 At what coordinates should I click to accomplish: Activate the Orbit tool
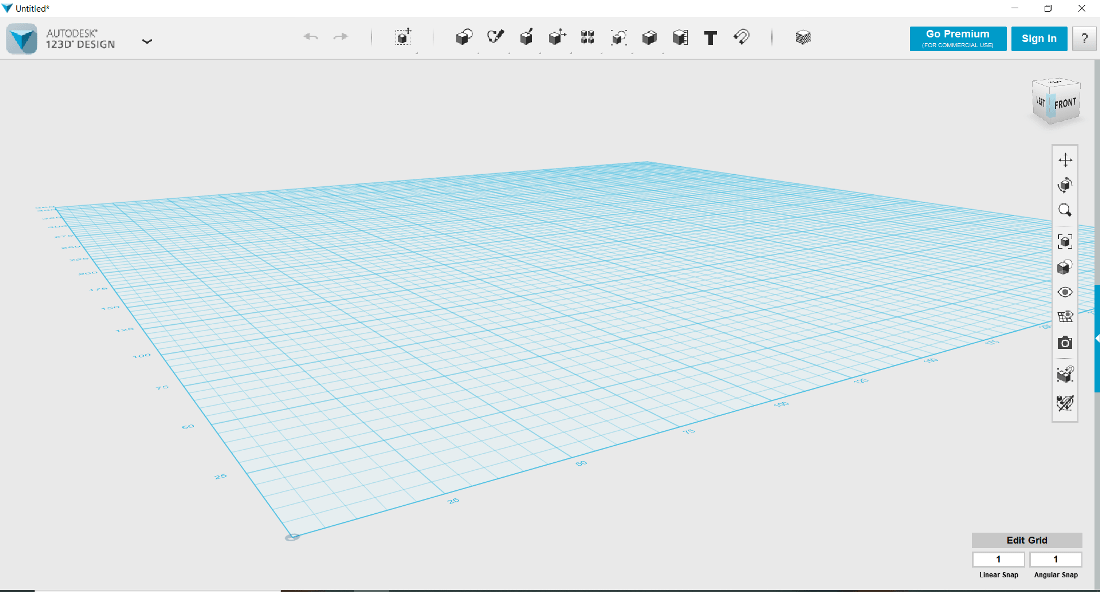(1065, 185)
